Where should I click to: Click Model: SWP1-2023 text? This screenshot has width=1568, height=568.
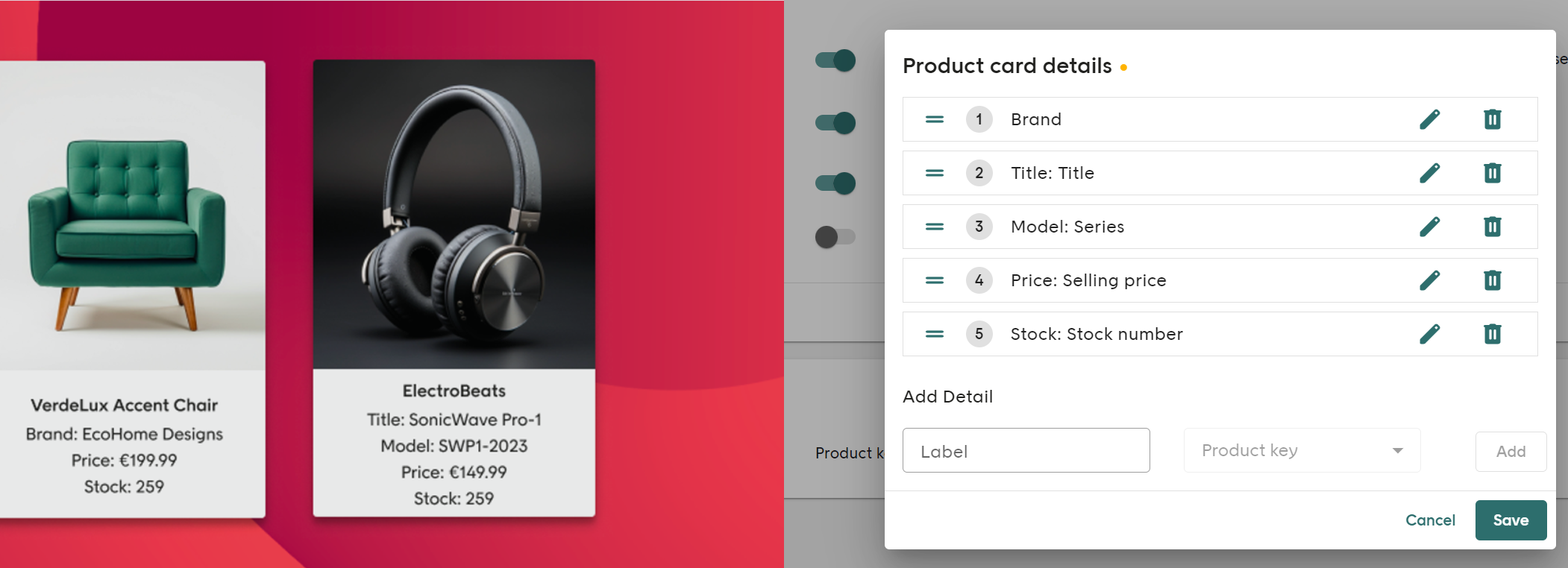point(454,446)
